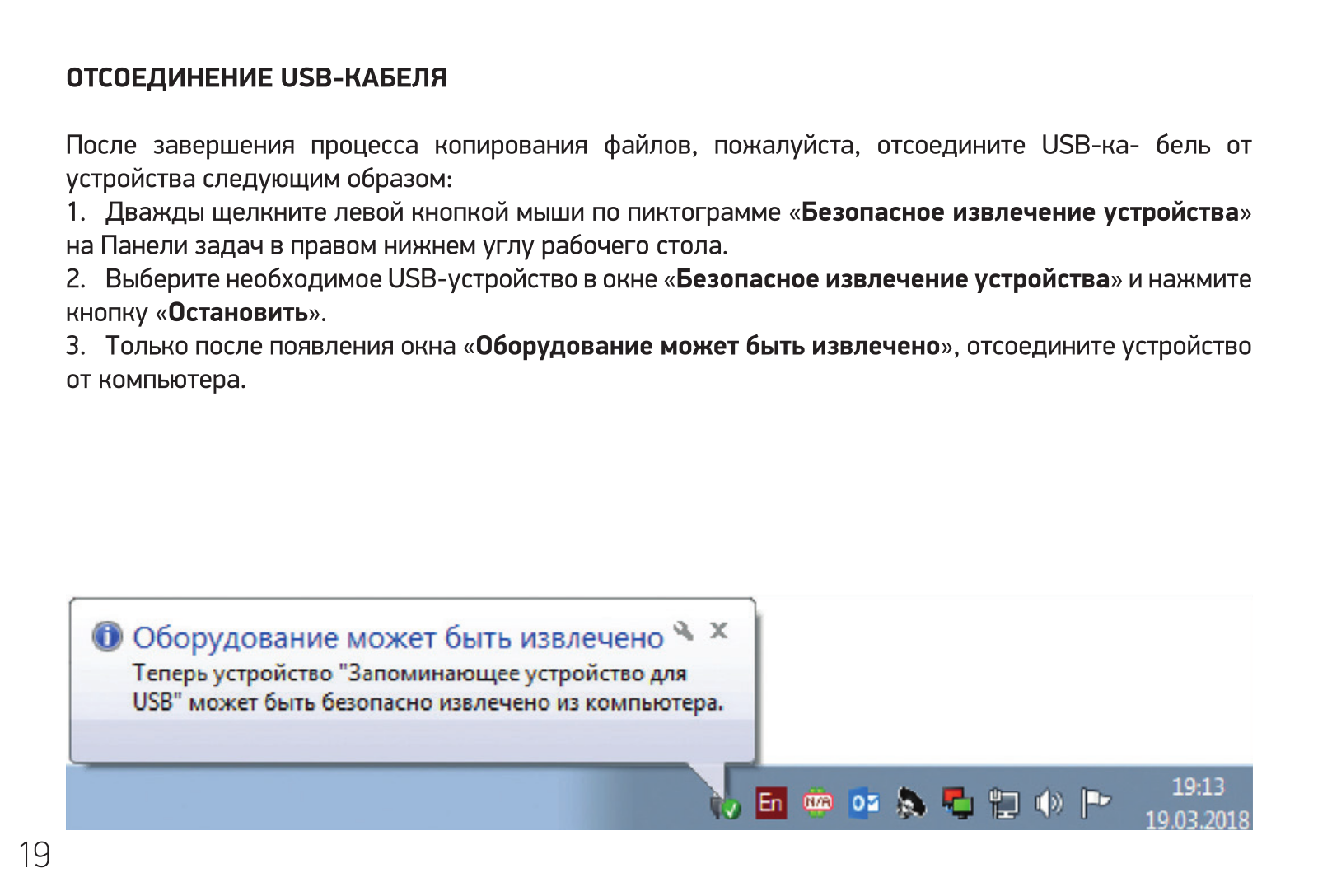Open the Action Center flag icon

coord(1095,801)
